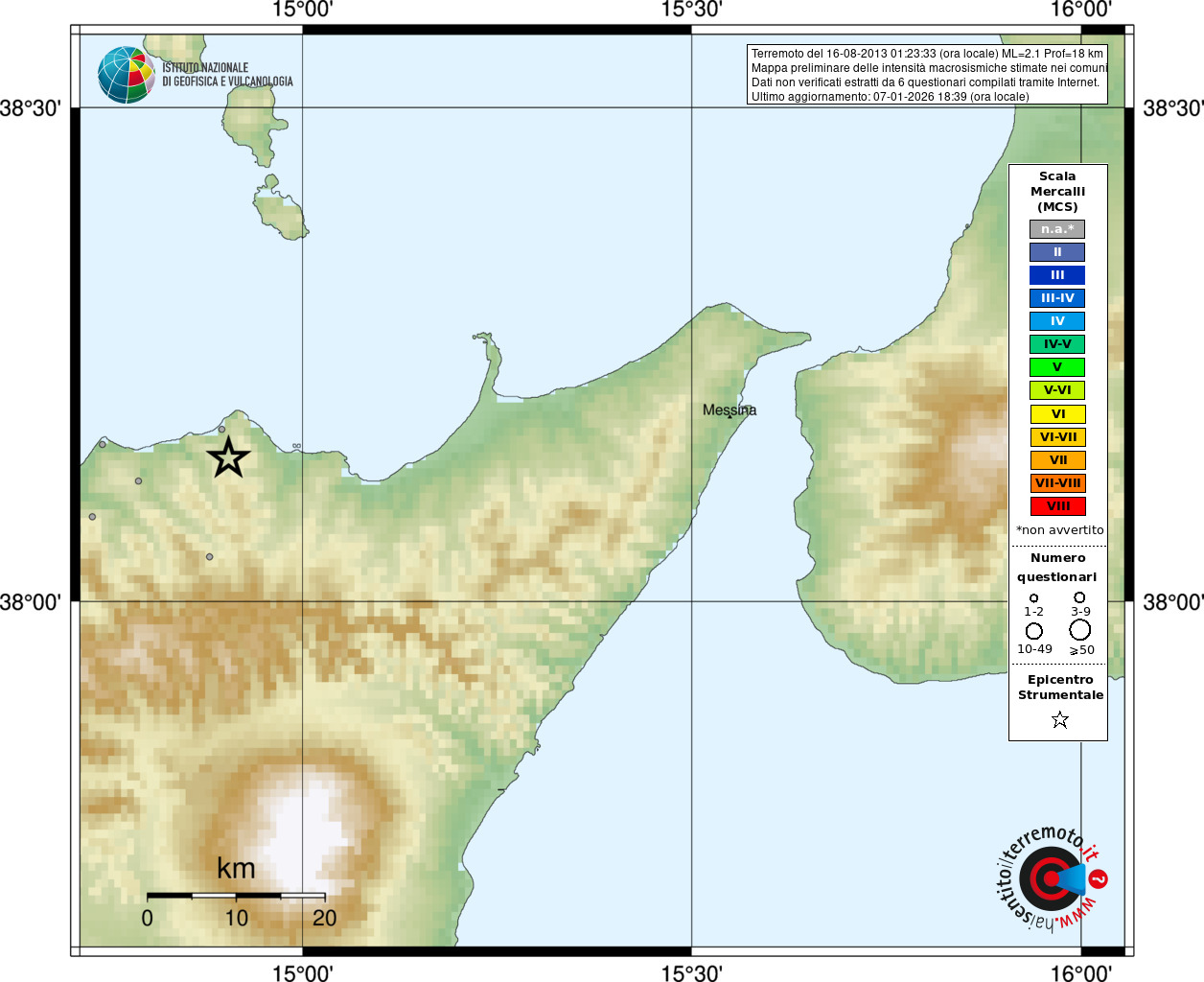Click the INGV globe logo

click(x=127, y=75)
